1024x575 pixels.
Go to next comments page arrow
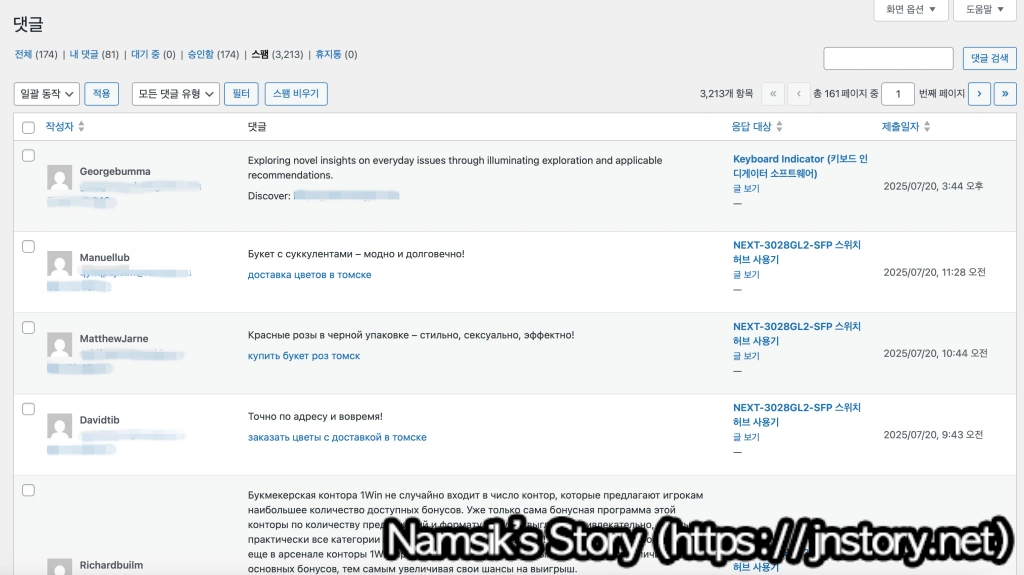(x=979, y=94)
